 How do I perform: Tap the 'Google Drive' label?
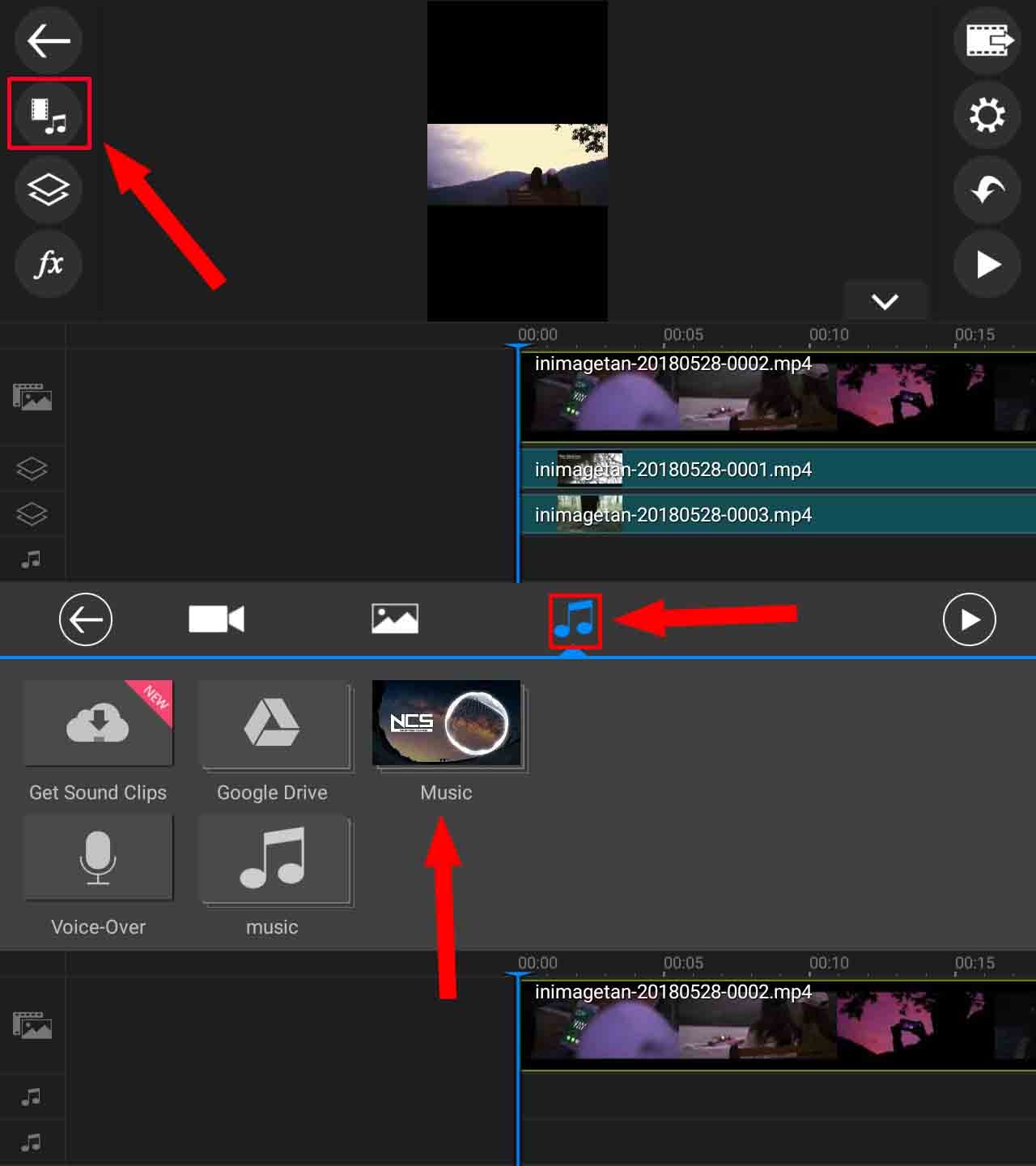coord(272,793)
